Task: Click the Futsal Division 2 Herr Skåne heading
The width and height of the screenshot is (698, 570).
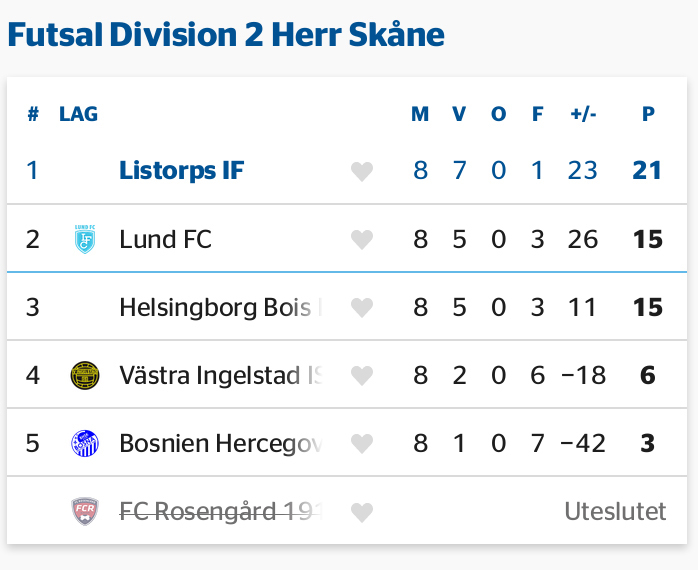Action: (226, 34)
